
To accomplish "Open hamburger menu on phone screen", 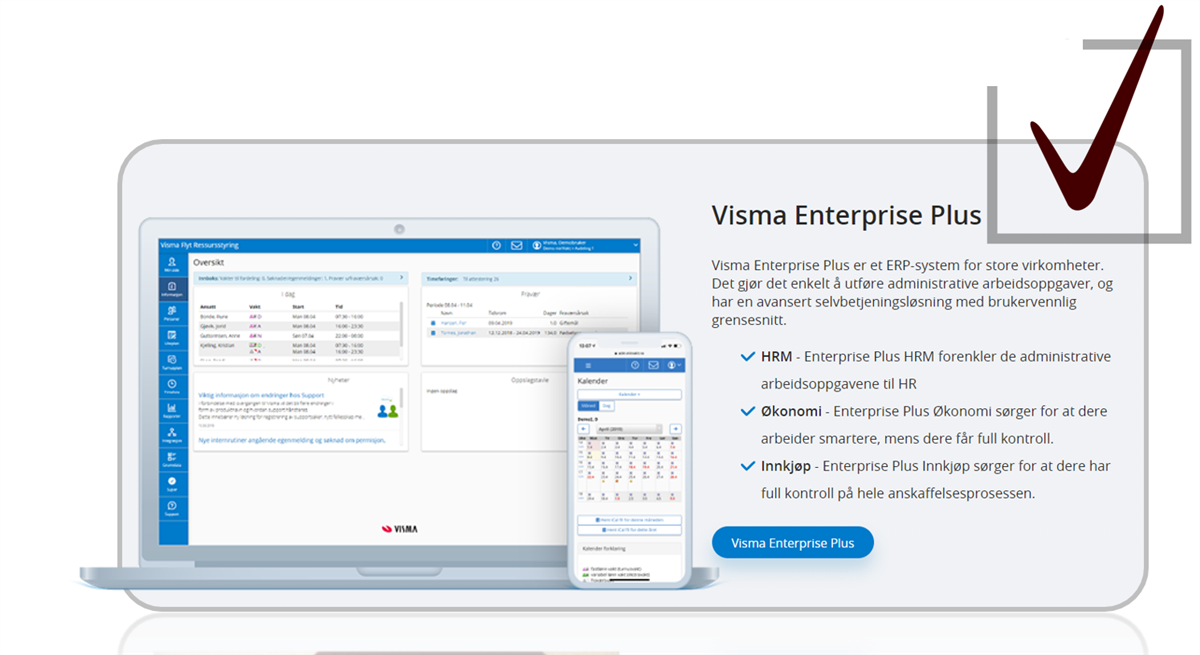I will coord(588,365).
